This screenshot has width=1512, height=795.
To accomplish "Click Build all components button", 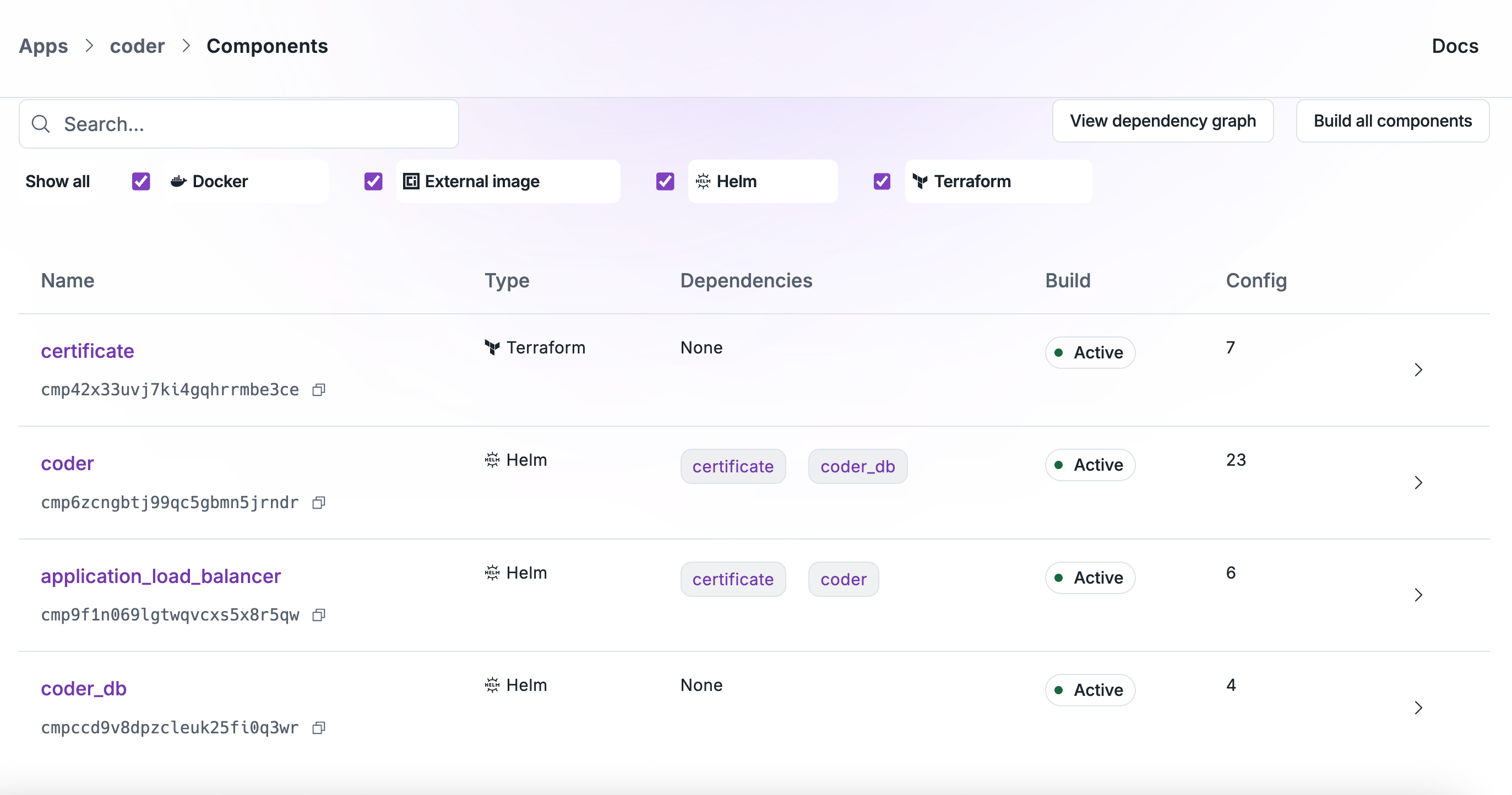I will pos(1393,121).
